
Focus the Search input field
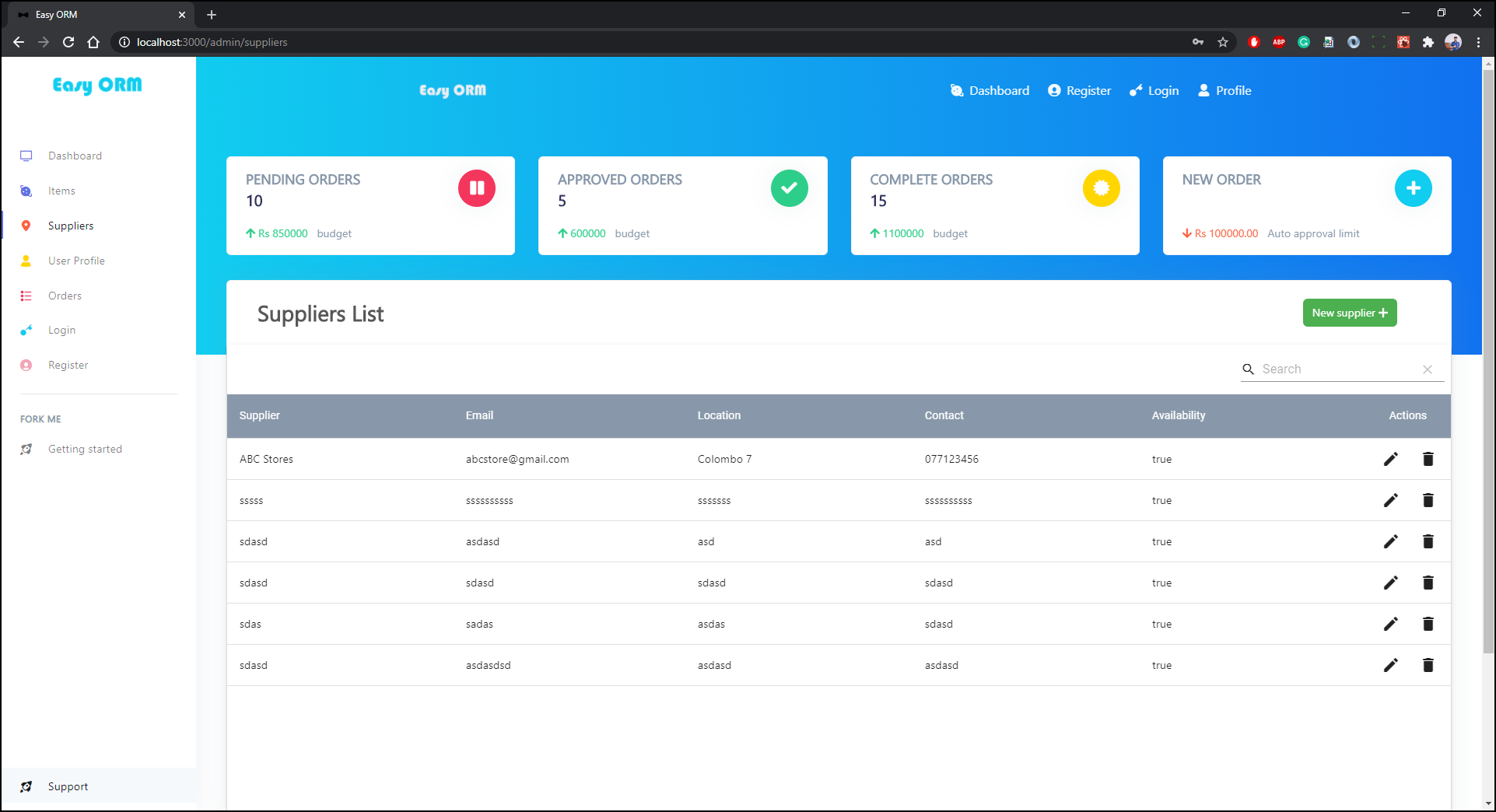[x=1338, y=369]
